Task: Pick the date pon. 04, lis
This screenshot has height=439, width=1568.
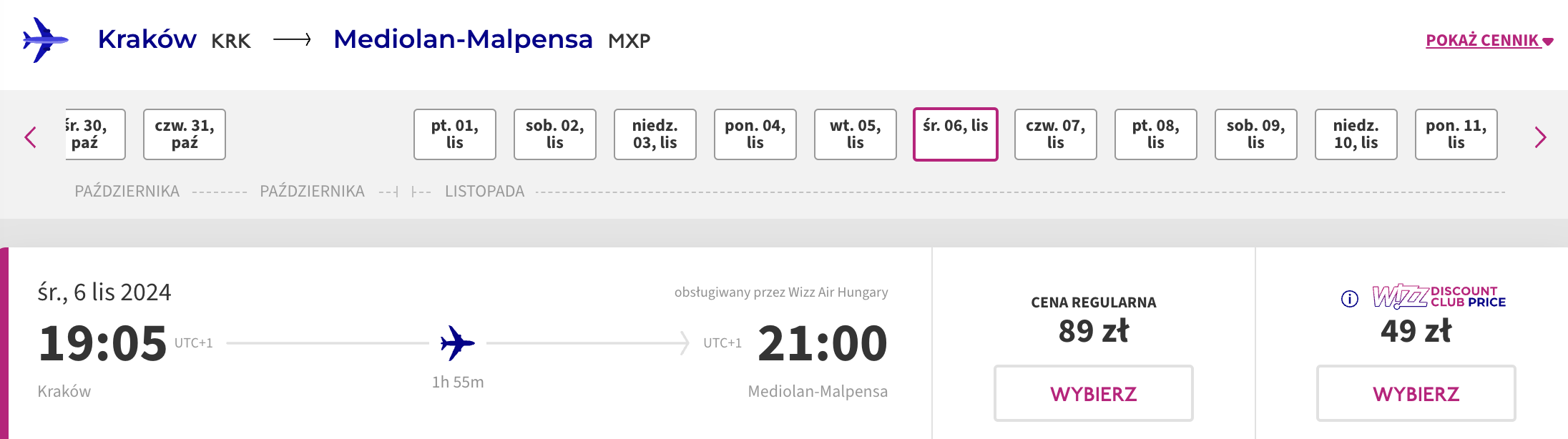Action: (x=755, y=134)
